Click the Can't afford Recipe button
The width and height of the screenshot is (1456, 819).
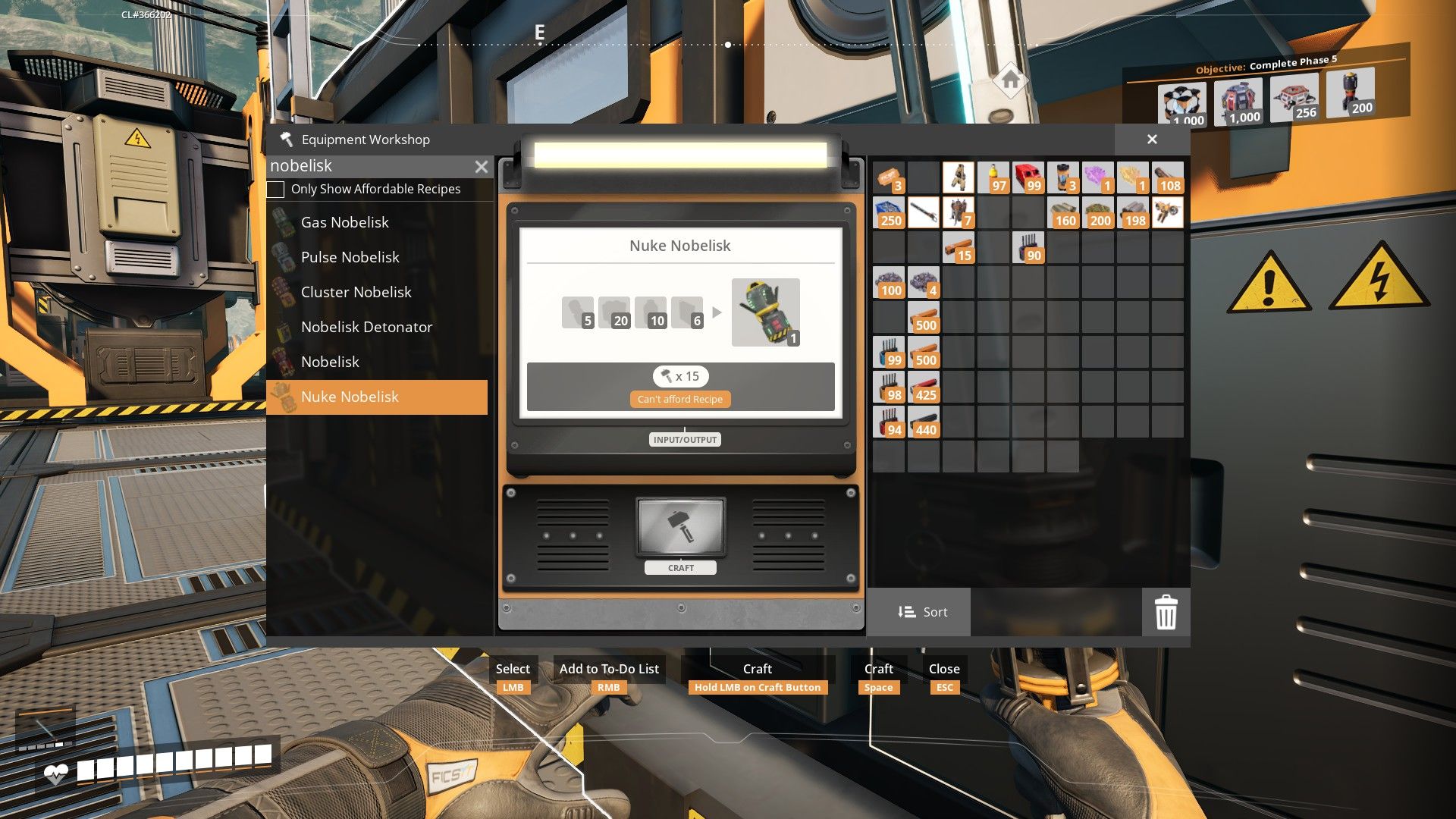pyautogui.click(x=680, y=399)
